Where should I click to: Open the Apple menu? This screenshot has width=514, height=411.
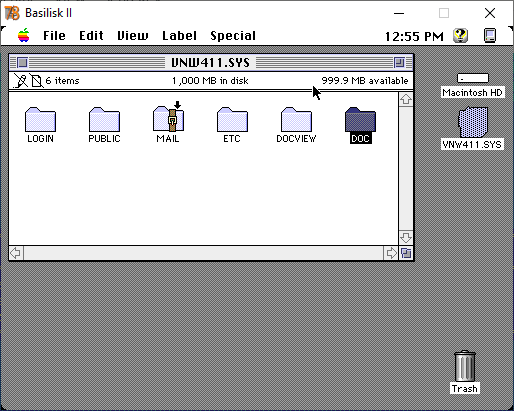tap(24, 35)
